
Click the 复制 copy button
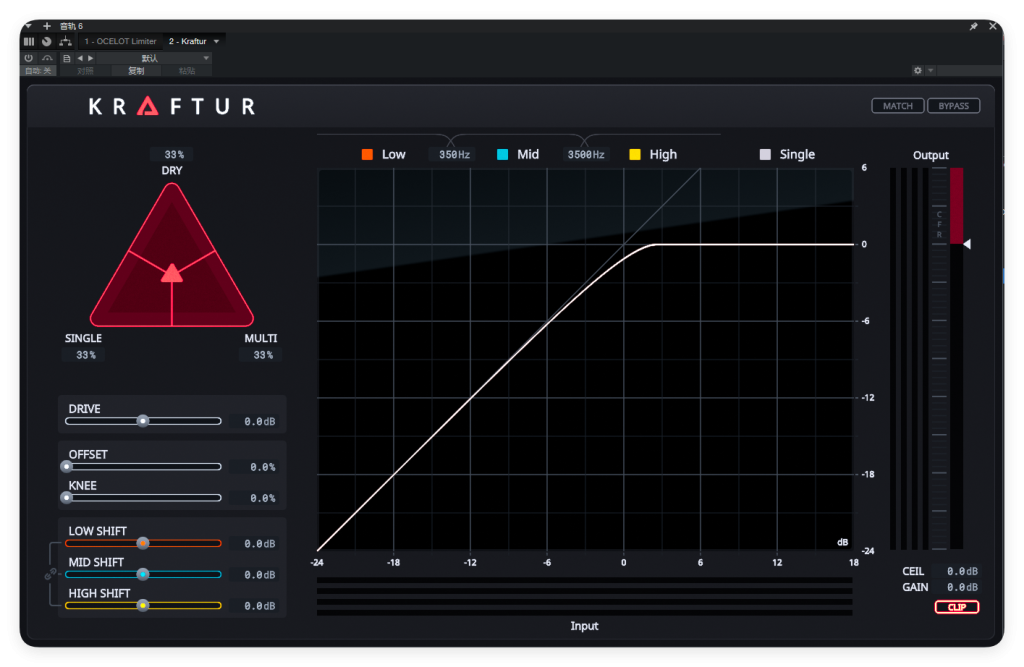click(x=136, y=71)
